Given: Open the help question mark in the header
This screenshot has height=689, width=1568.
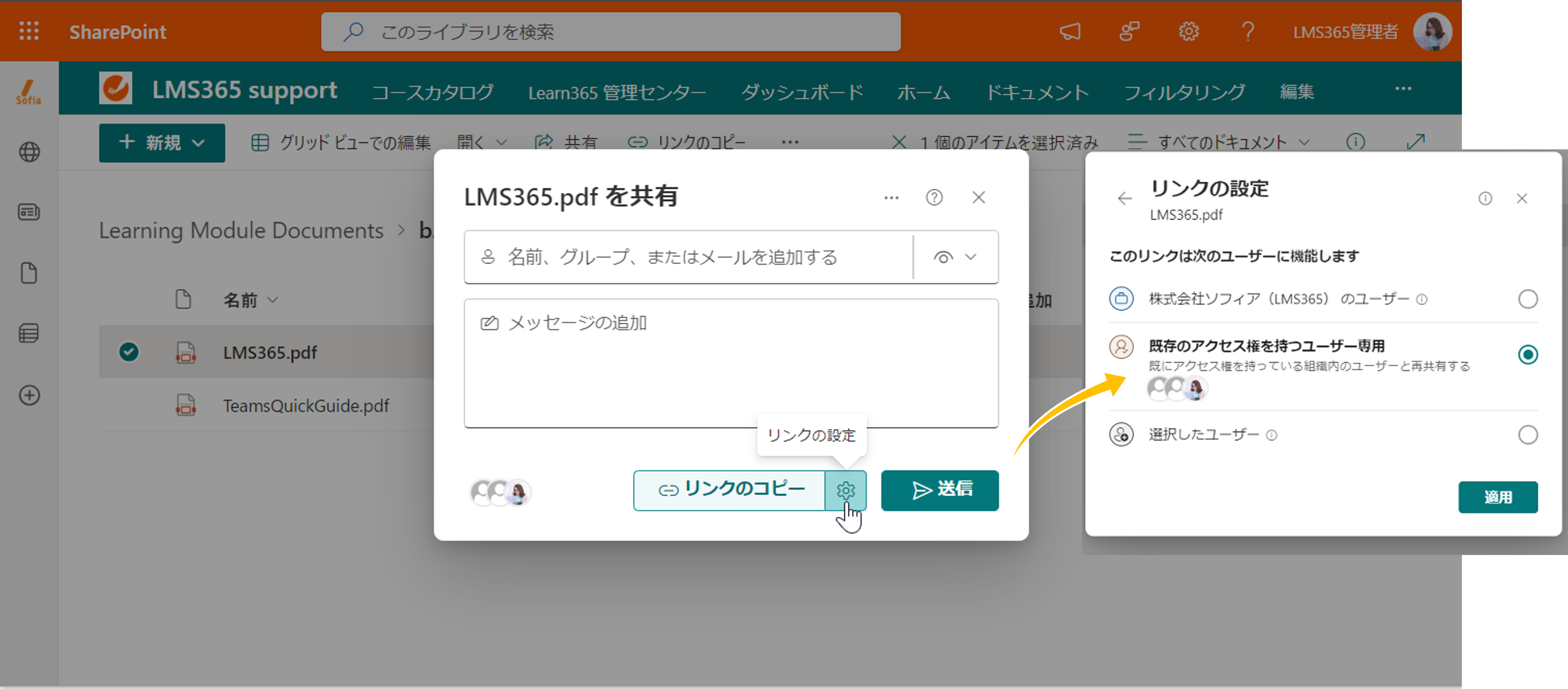Looking at the screenshot, I should (x=1248, y=31).
